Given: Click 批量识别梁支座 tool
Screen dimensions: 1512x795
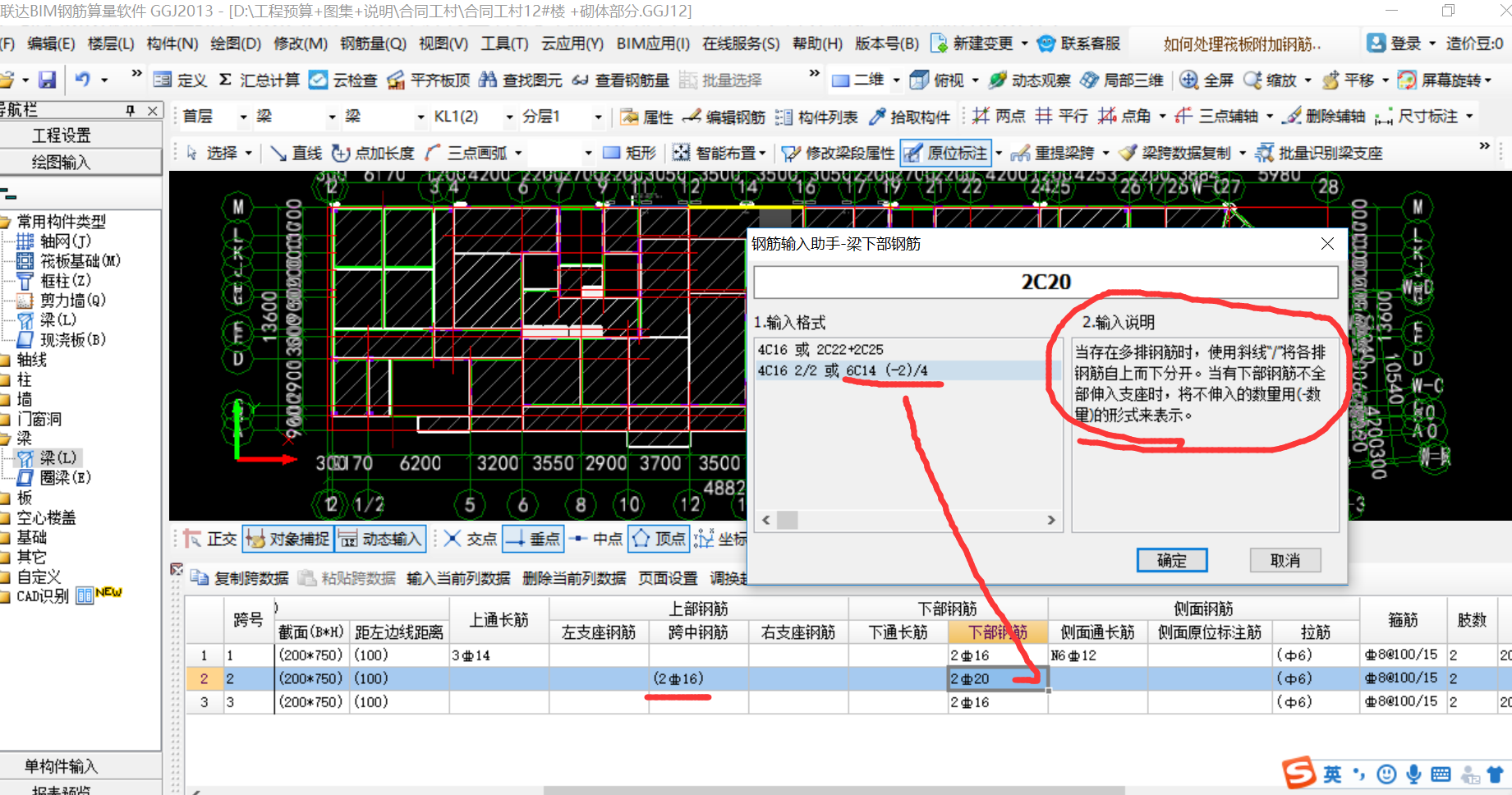Looking at the screenshot, I should tap(1319, 153).
